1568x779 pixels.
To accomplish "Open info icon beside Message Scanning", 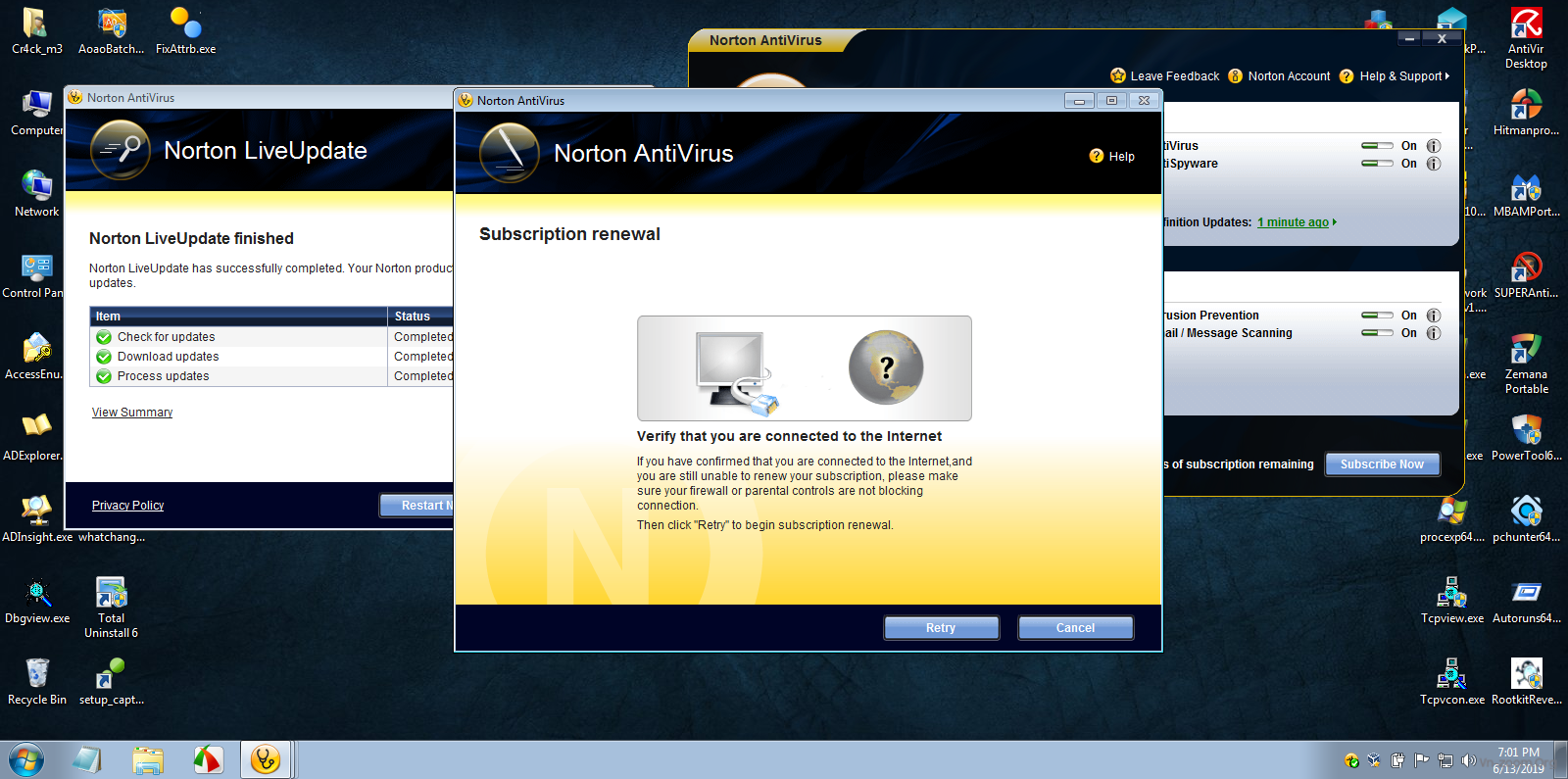I will coord(1434,333).
